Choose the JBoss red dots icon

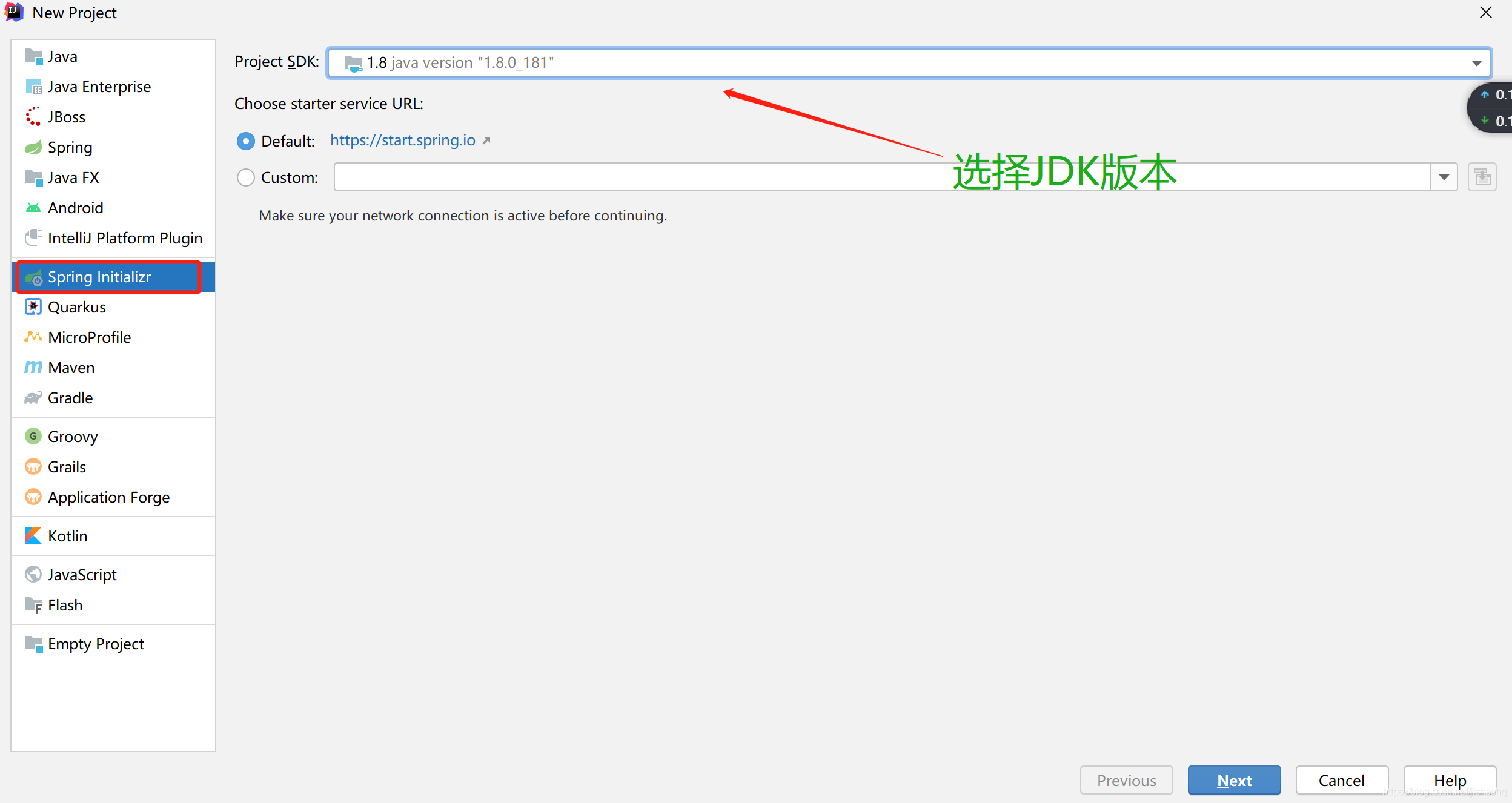33,117
